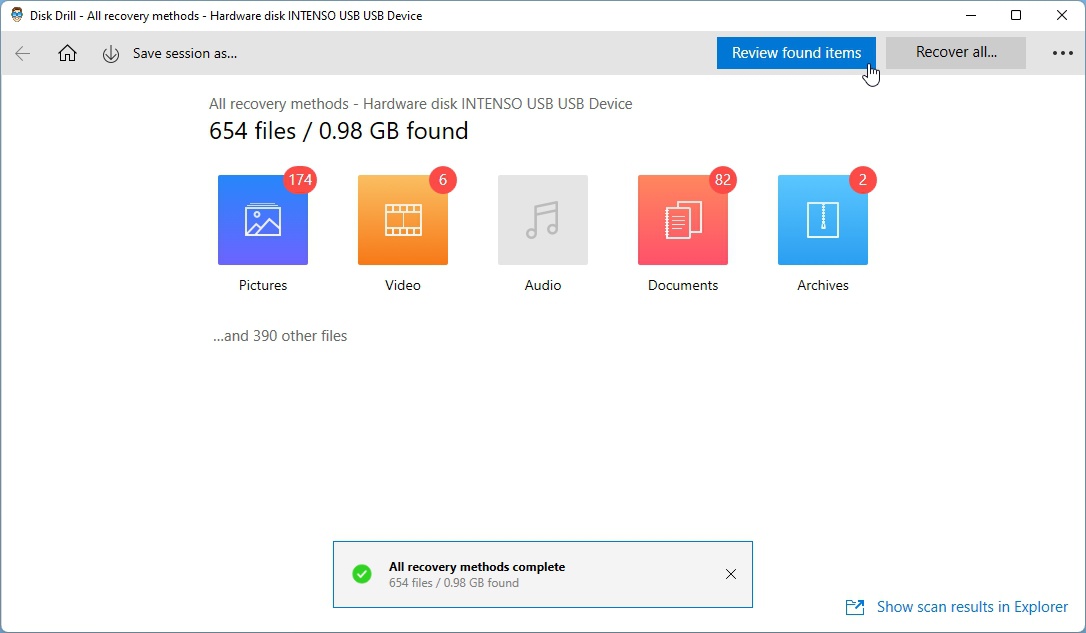The height and width of the screenshot is (633, 1086).
Task: Click the open-in-Explorer arrow icon
Action: point(855,607)
